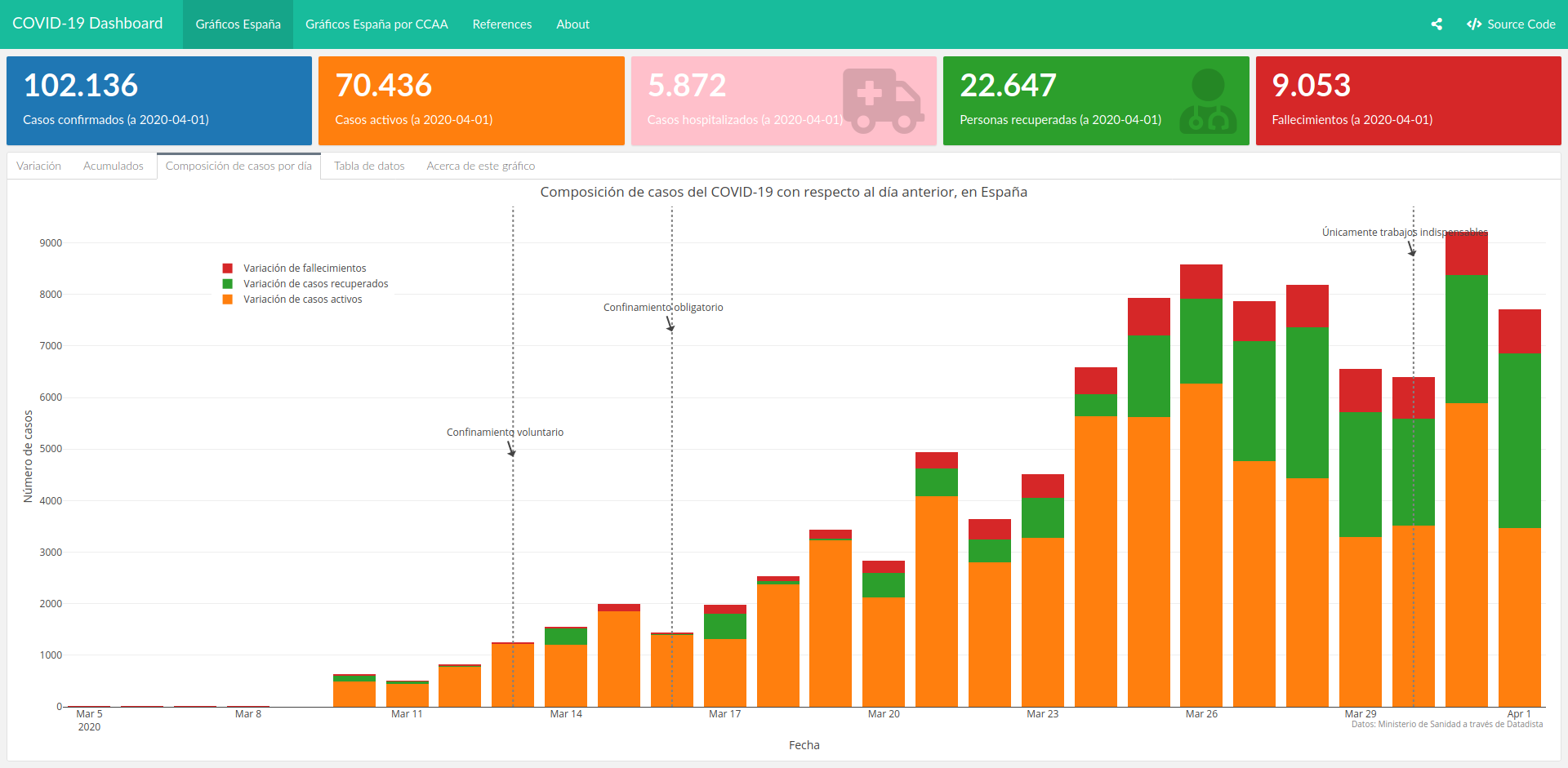Open Gráficos España por CCAA page
The height and width of the screenshot is (768, 1568).
376,24
